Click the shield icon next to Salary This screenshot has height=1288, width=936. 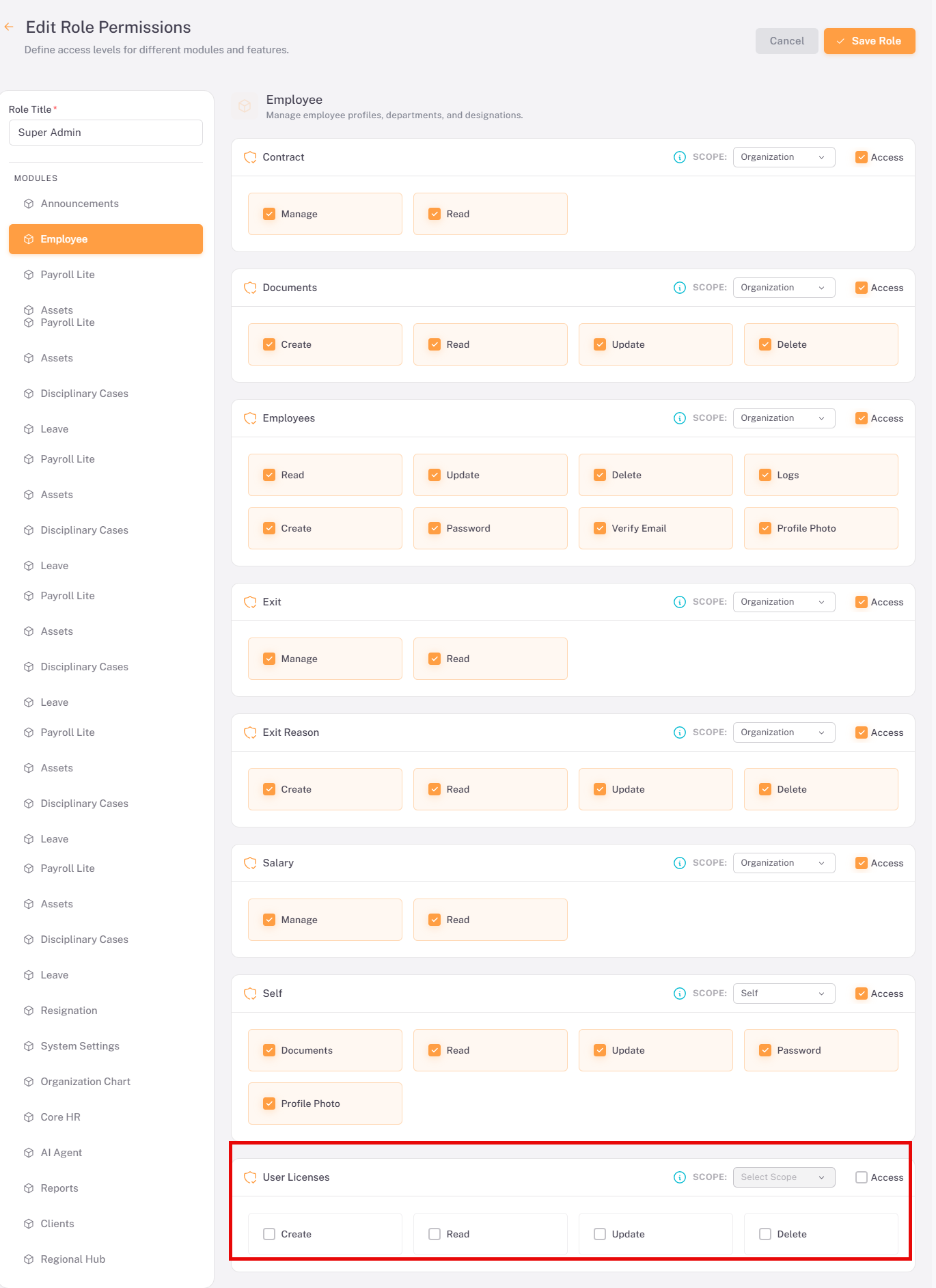pos(250,863)
